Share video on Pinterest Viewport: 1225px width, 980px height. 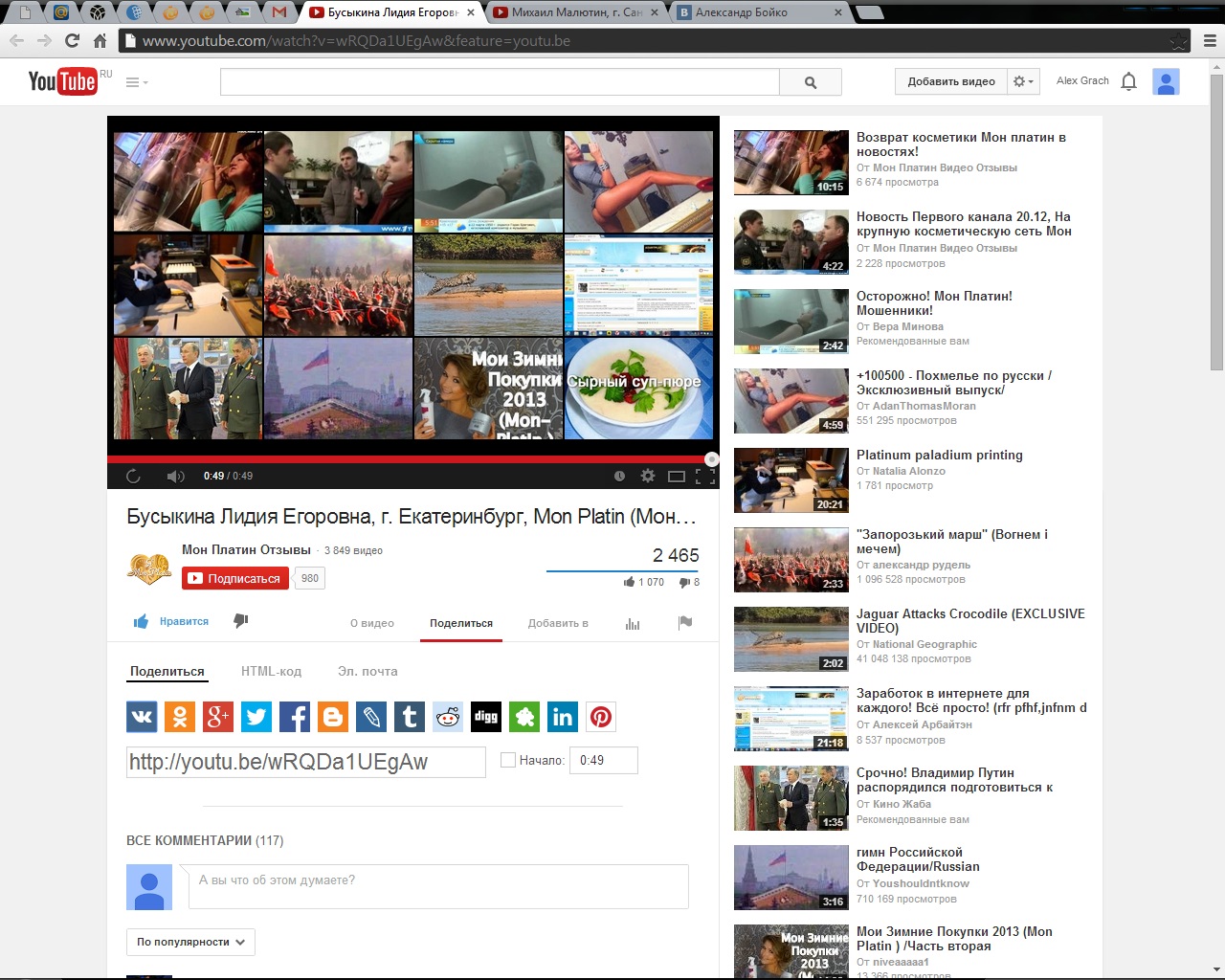click(601, 716)
